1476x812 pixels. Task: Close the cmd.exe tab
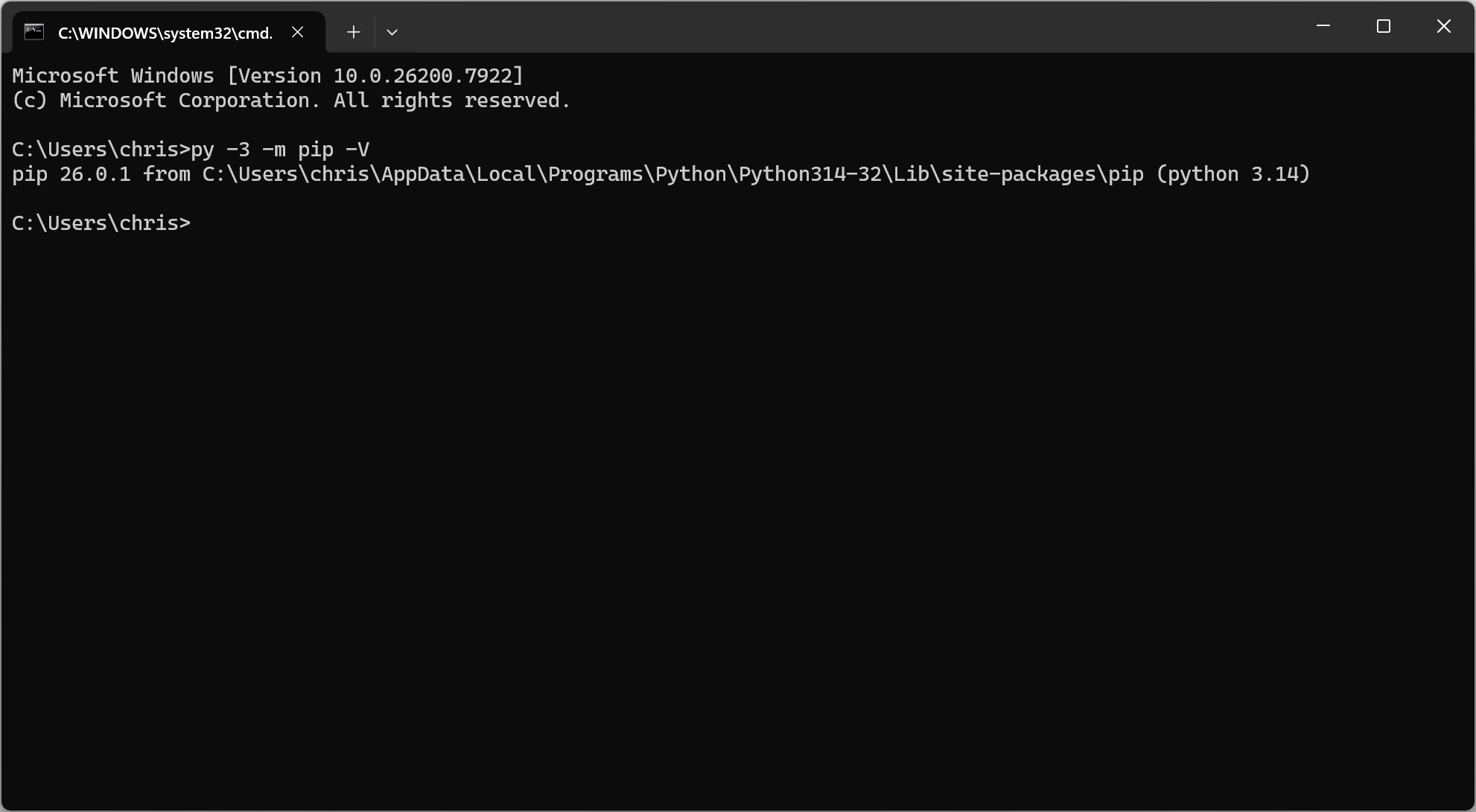(x=297, y=32)
